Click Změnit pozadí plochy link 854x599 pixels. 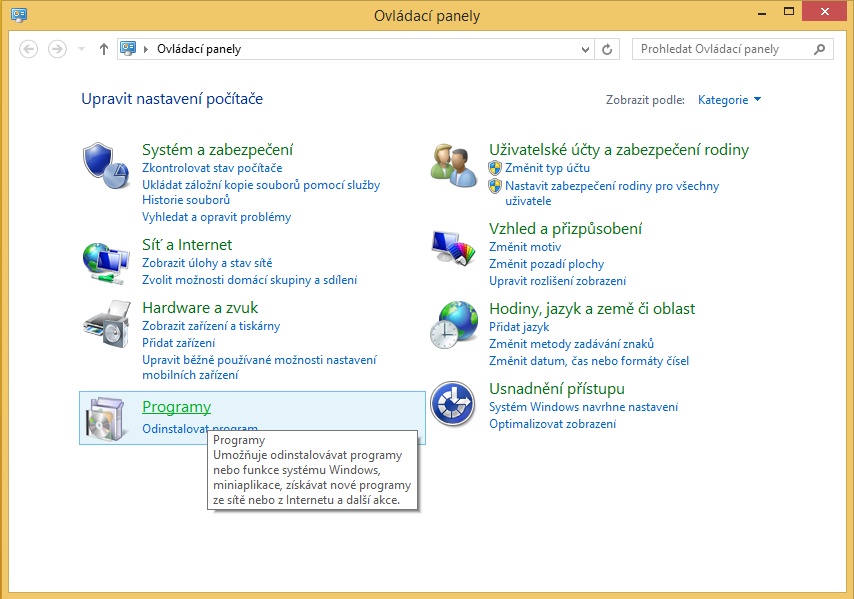[x=546, y=264]
